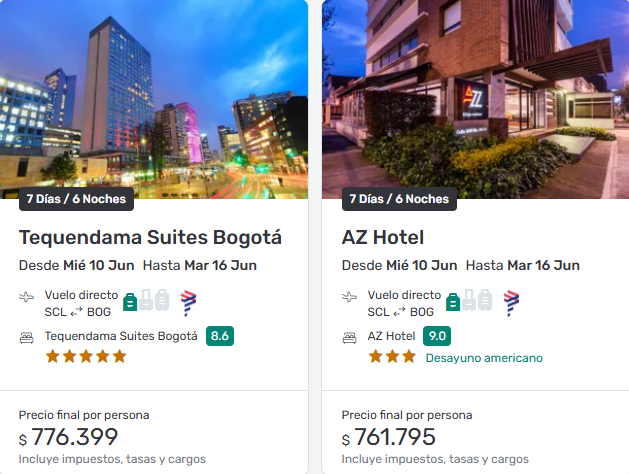
Task: Open the AZ Hotel package title
Action: (x=383, y=237)
